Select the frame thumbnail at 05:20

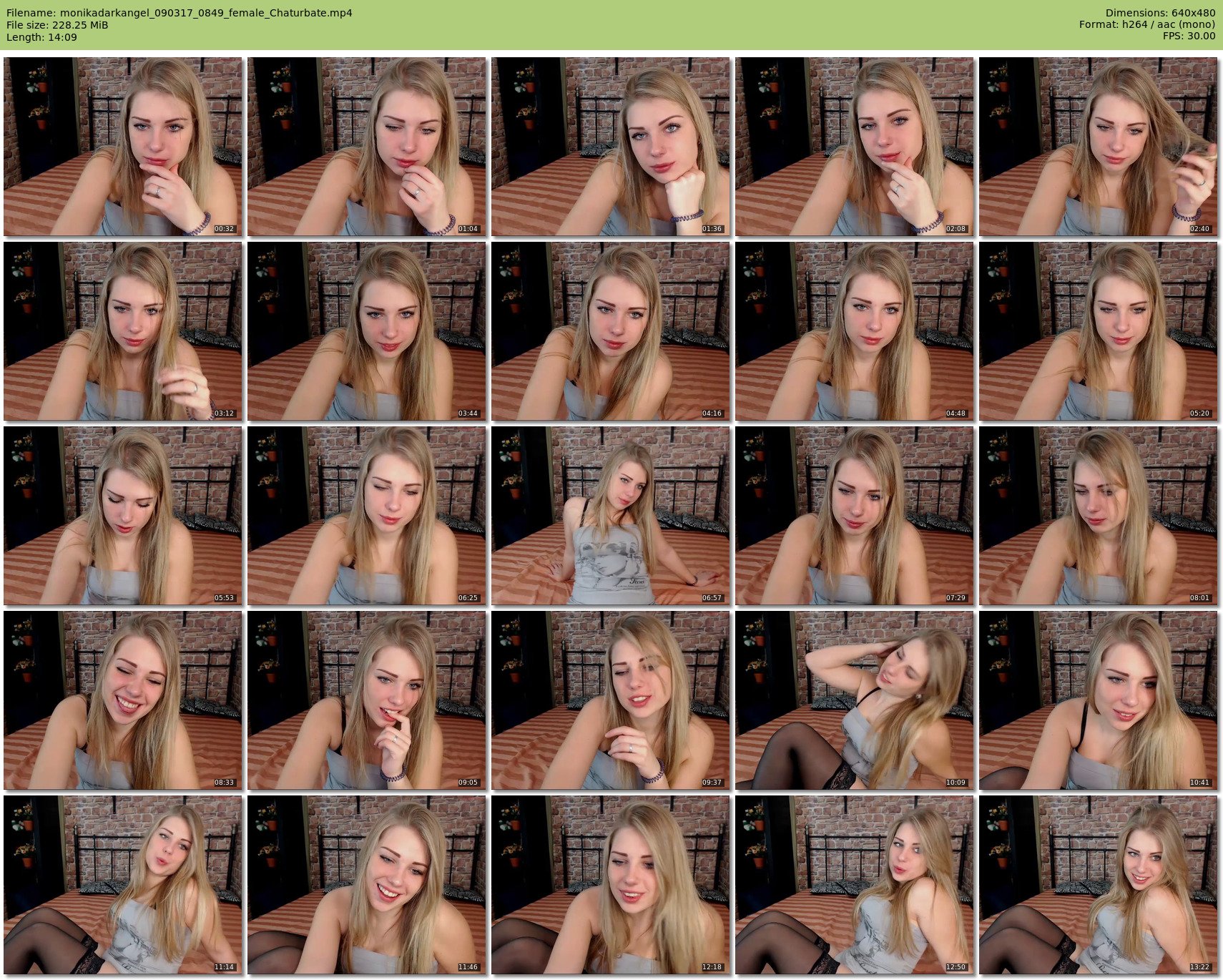tap(1099, 331)
